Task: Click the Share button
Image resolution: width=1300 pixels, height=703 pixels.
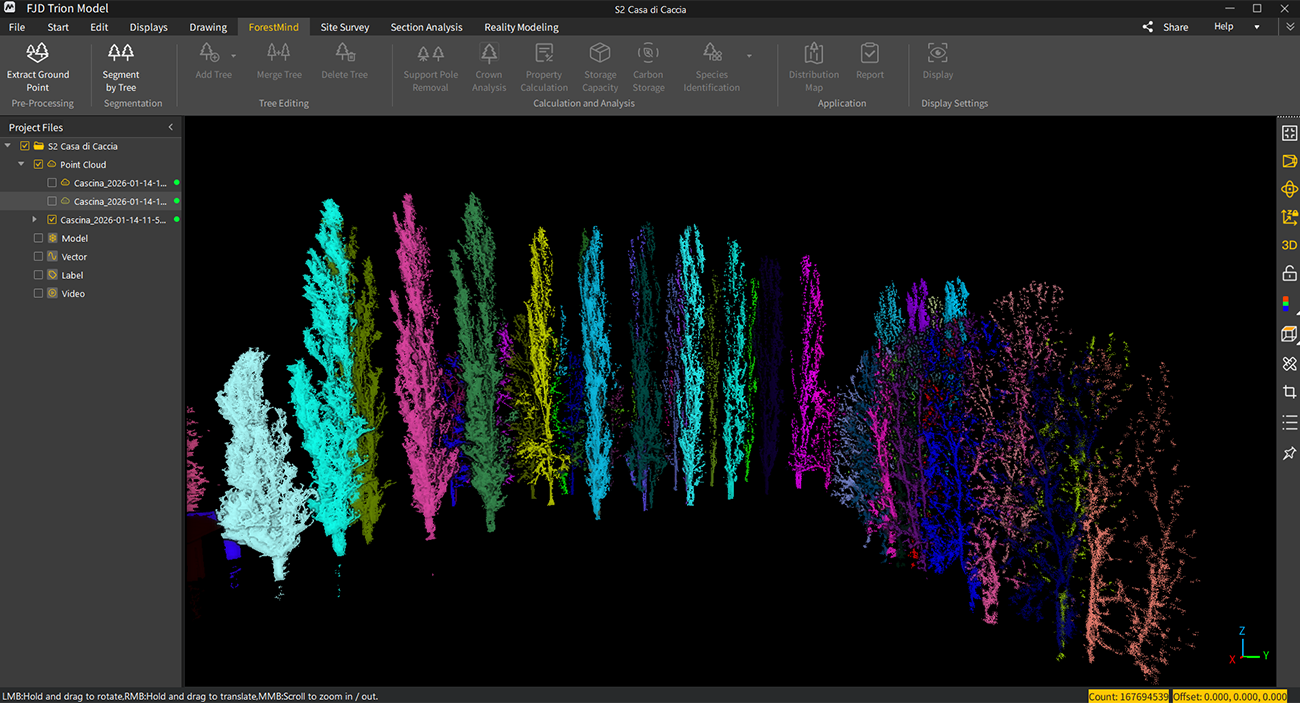Action: [1166, 27]
